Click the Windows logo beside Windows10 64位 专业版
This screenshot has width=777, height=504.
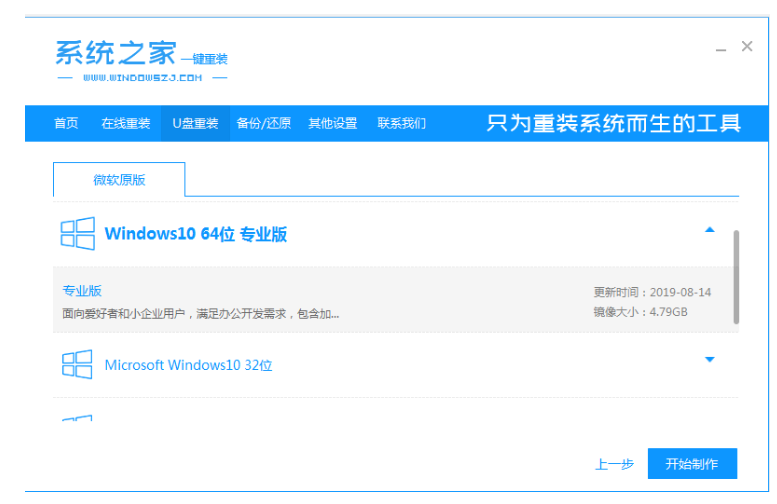coord(77,234)
